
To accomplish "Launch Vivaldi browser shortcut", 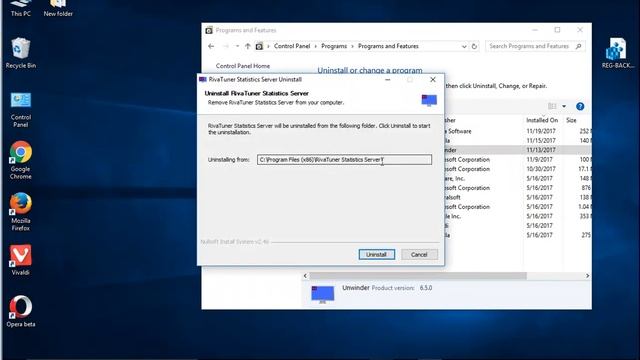I will click(x=21, y=260).
